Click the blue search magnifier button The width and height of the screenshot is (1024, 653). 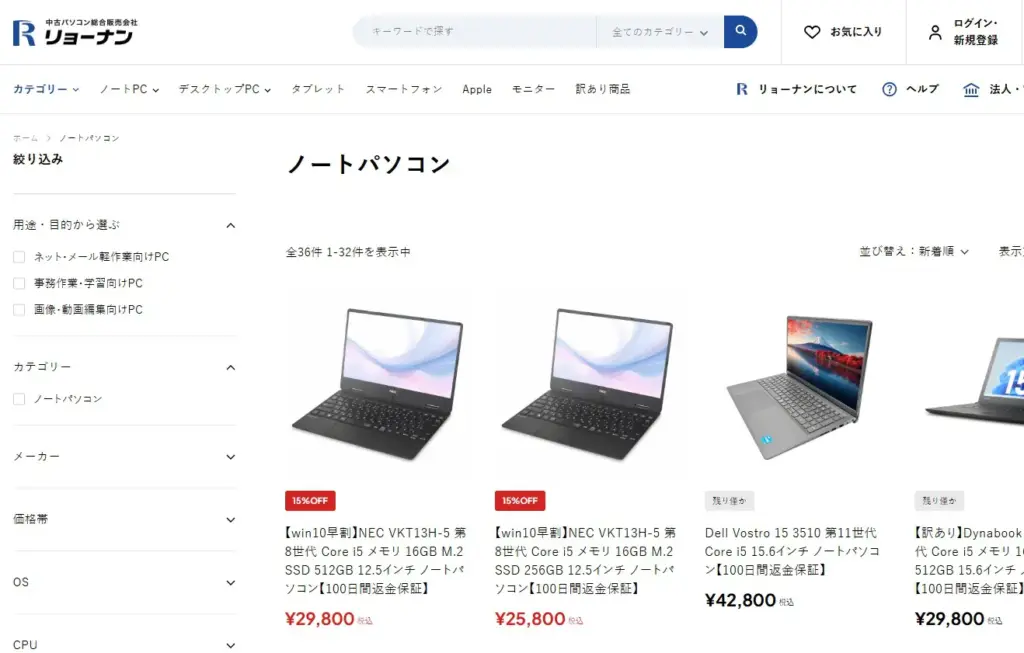pyautogui.click(x=740, y=31)
